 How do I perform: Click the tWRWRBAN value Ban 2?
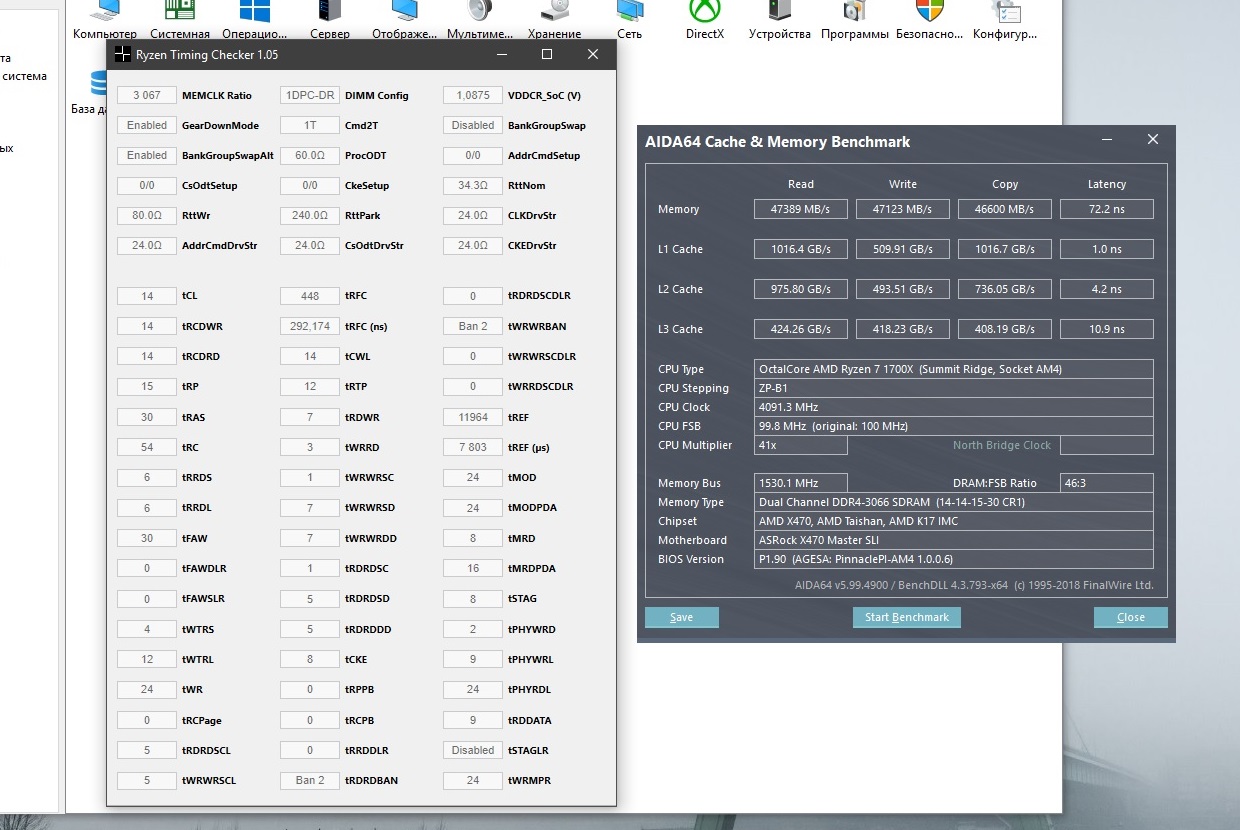(x=473, y=326)
